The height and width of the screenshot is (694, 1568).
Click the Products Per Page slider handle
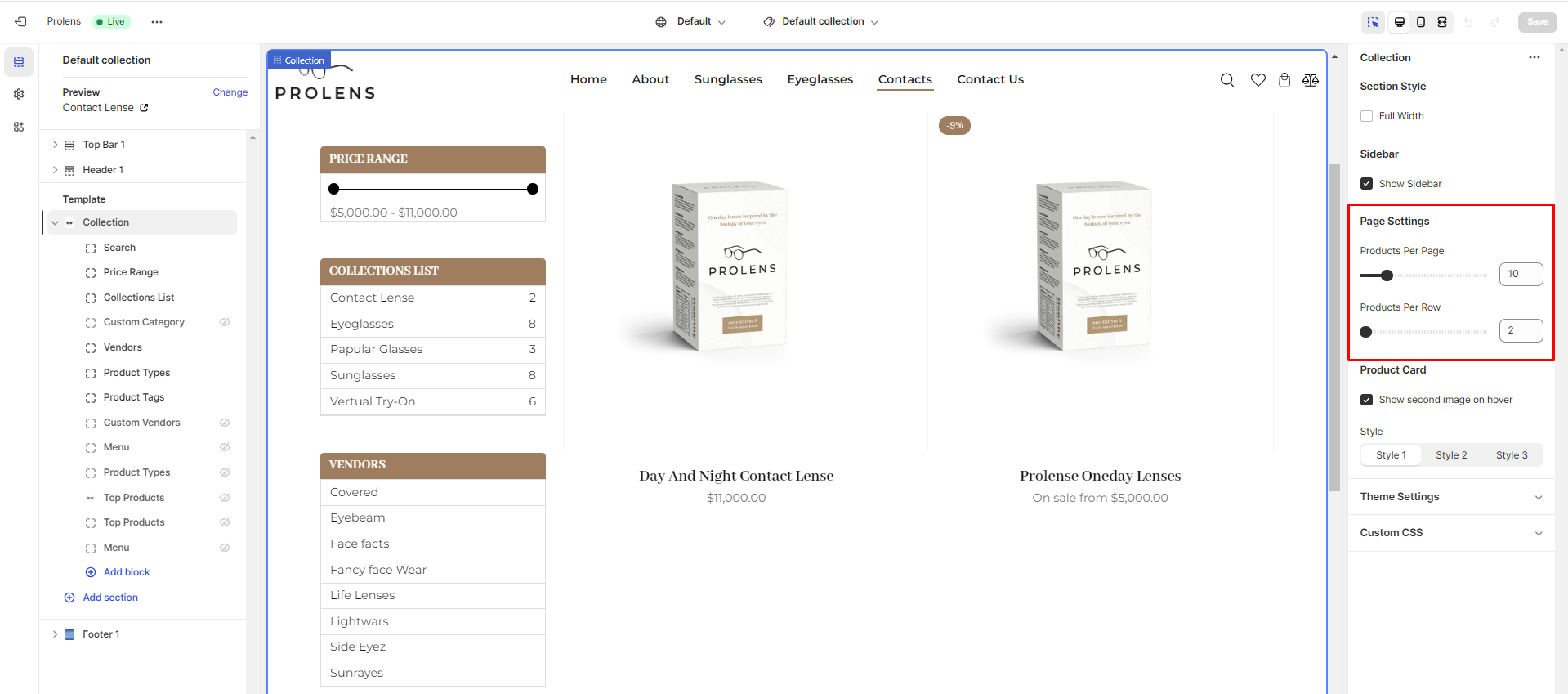(1387, 275)
